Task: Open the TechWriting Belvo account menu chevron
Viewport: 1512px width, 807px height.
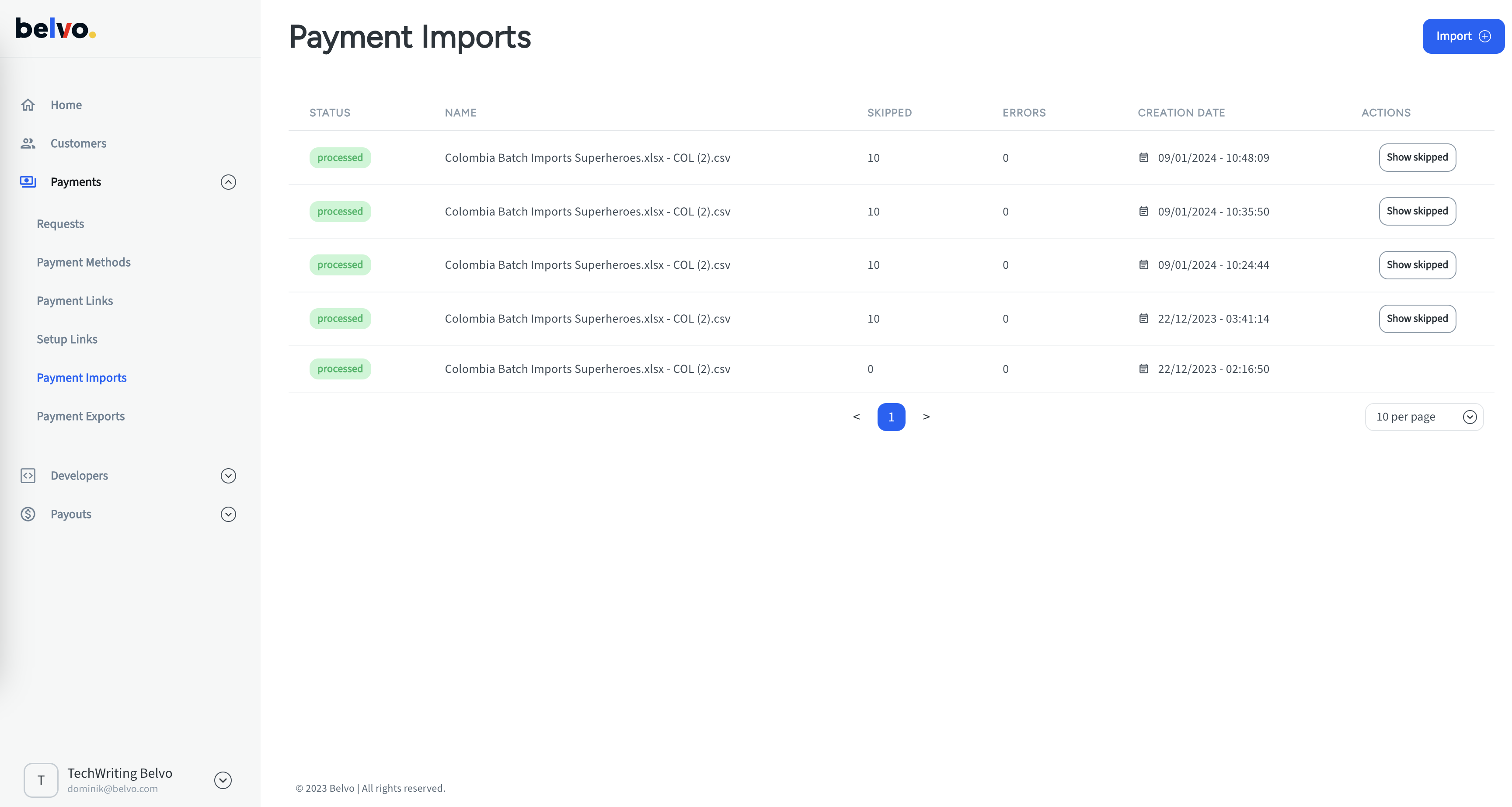Action: coord(223,780)
